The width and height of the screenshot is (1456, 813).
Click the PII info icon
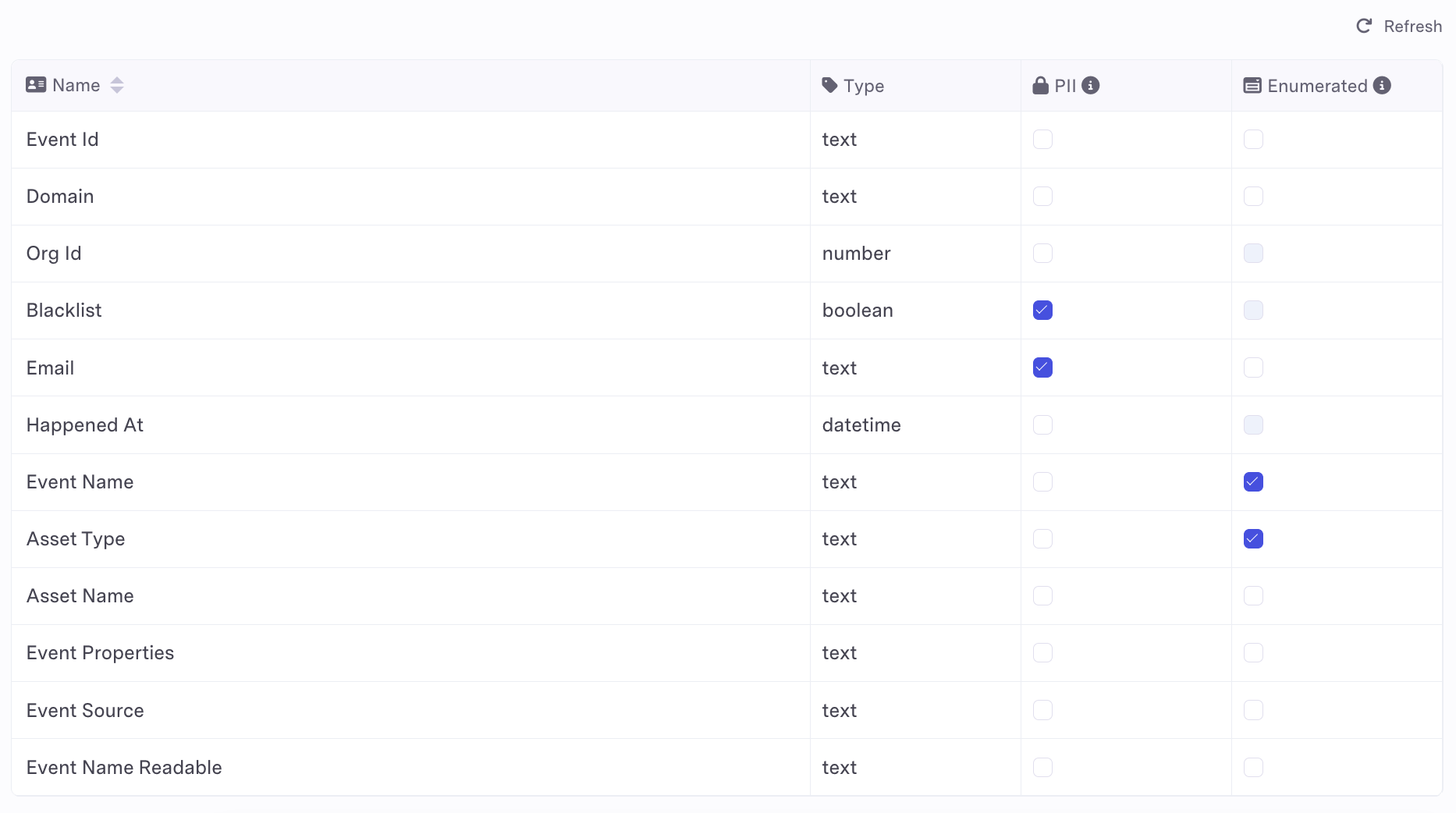[x=1091, y=85]
